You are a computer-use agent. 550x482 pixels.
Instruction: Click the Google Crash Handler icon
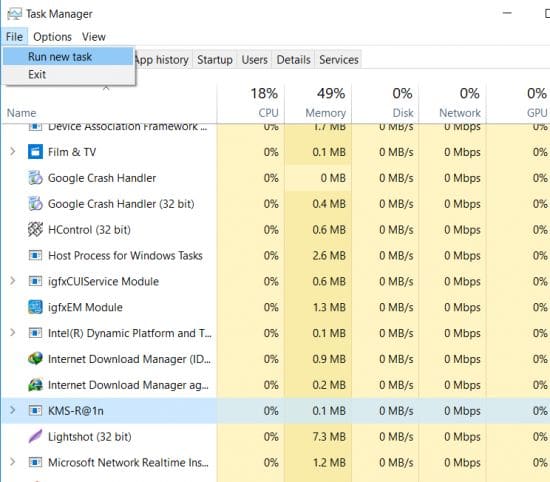tap(35, 178)
